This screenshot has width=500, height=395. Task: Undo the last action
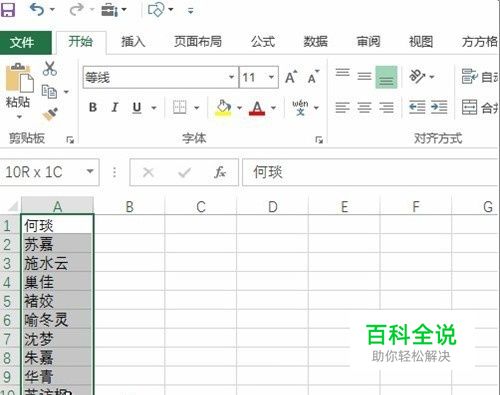click(x=36, y=9)
